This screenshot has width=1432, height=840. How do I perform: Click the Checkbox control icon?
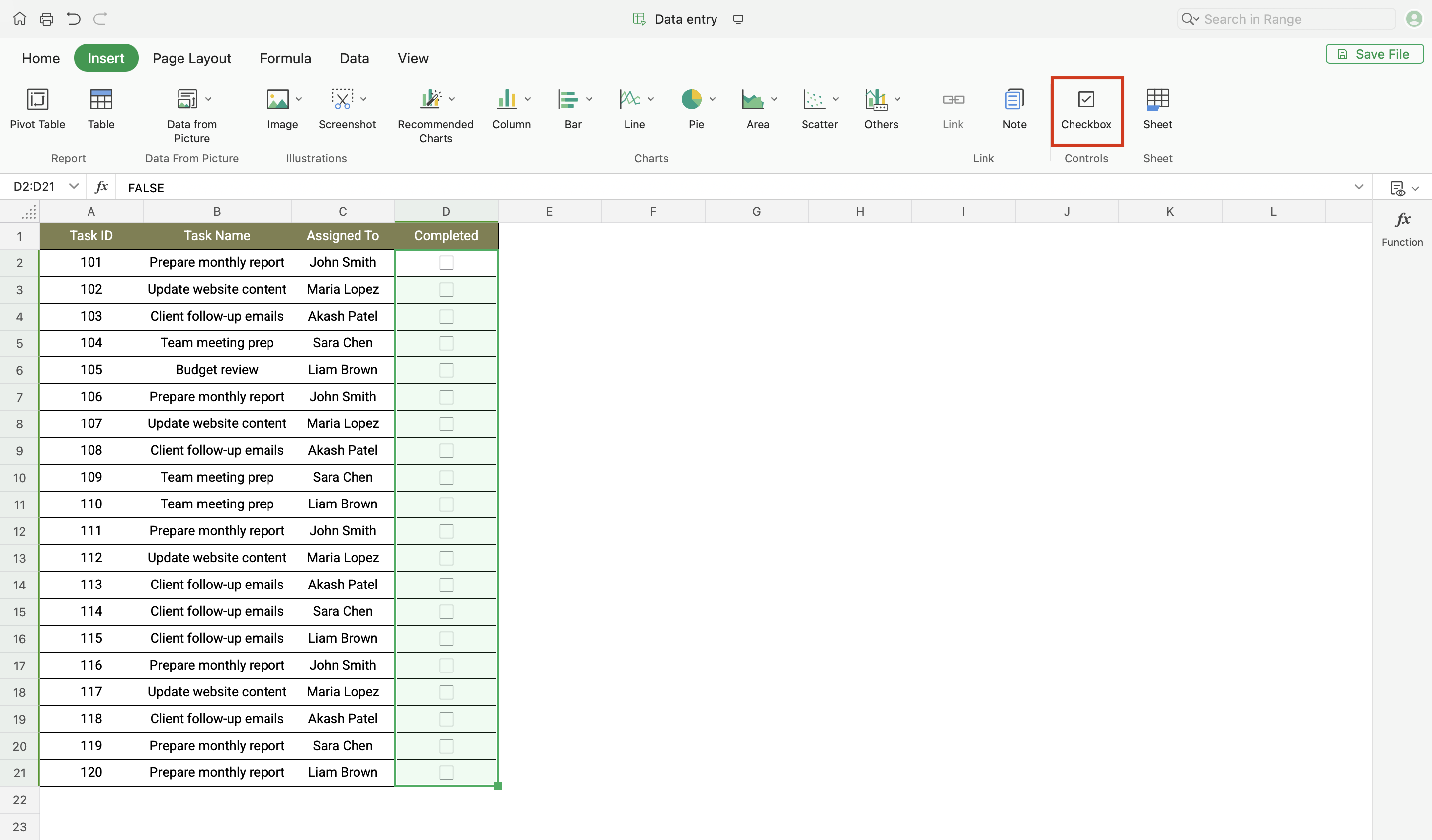1086,100
